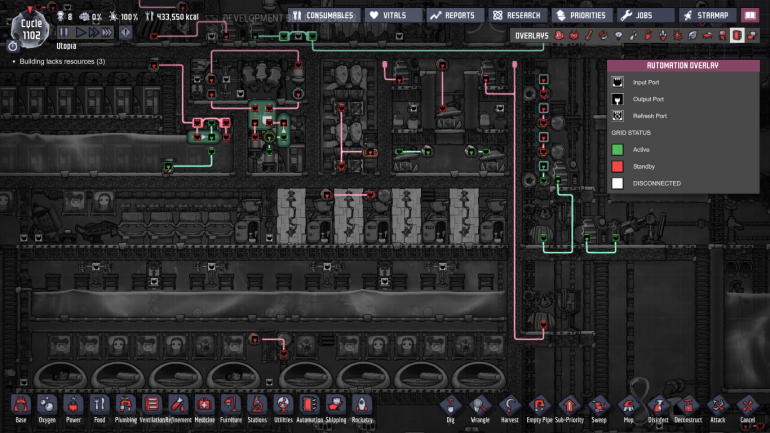Toggle the Oxygen overlay
Image resolution: width=770 pixels, height=433 pixels.
click(x=559, y=35)
